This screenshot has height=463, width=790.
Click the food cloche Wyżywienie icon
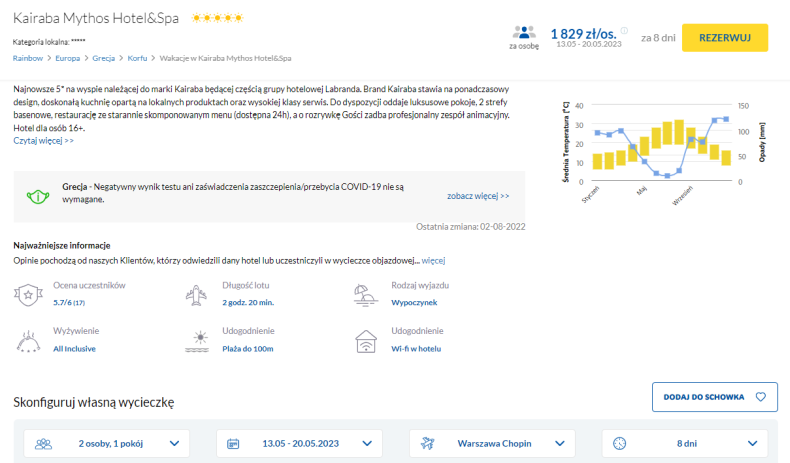[x=28, y=341]
